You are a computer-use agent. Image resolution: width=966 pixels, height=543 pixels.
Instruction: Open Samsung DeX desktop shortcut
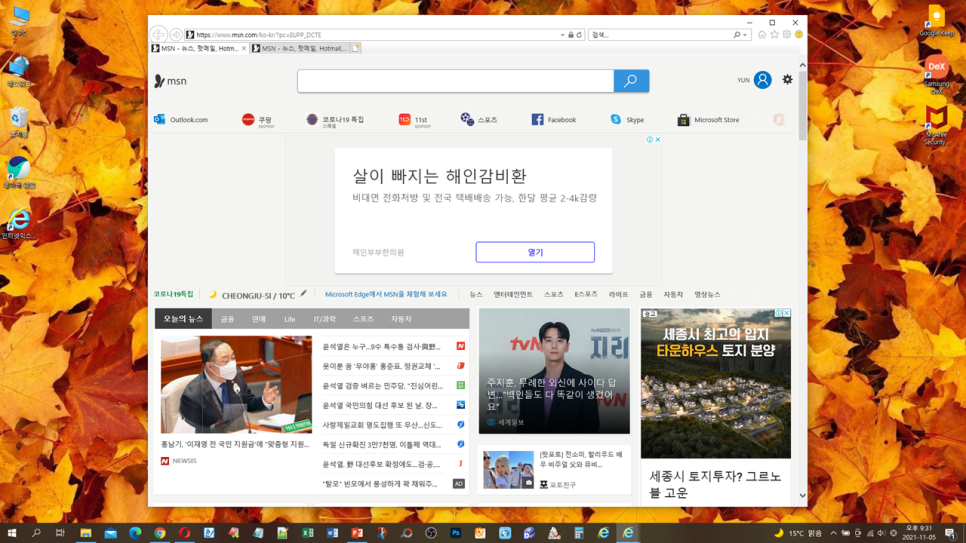tap(936, 75)
